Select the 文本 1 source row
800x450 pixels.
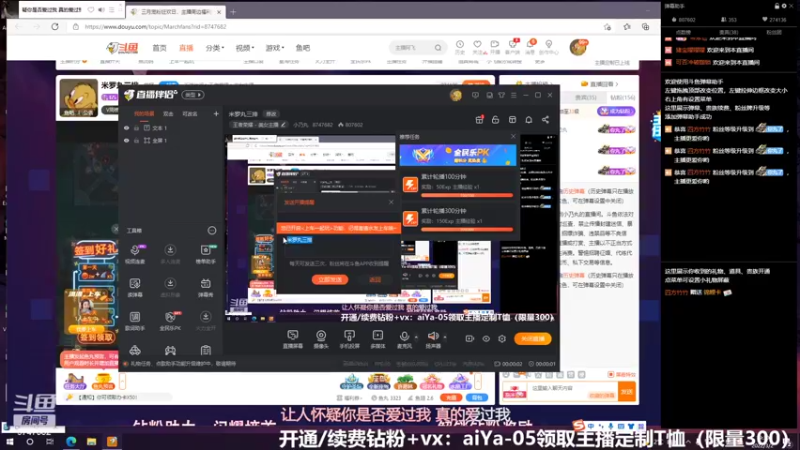[x=171, y=128]
